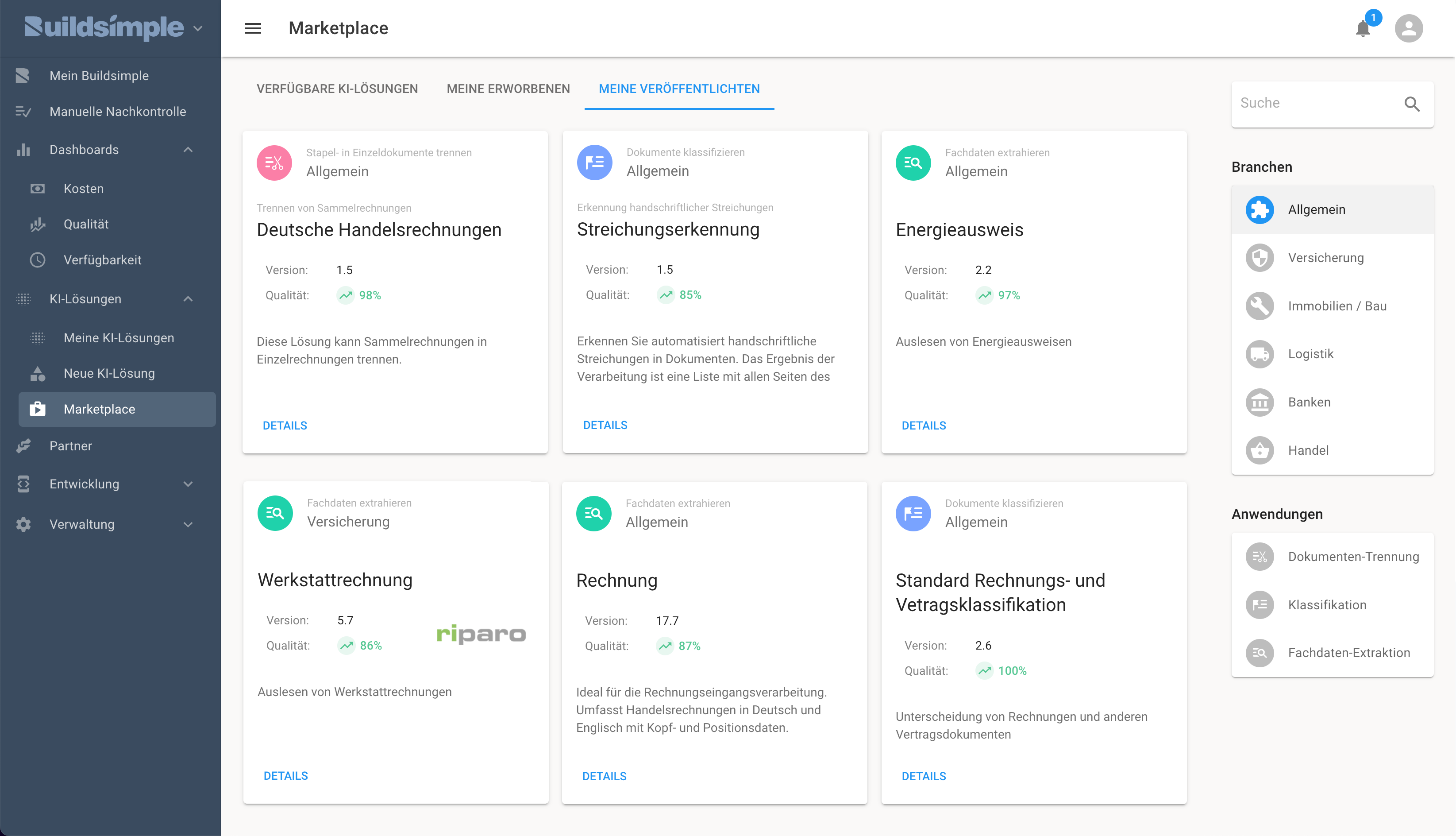1456x836 pixels.
Task: Click the Streichungserkennung card title
Action: 668,229
